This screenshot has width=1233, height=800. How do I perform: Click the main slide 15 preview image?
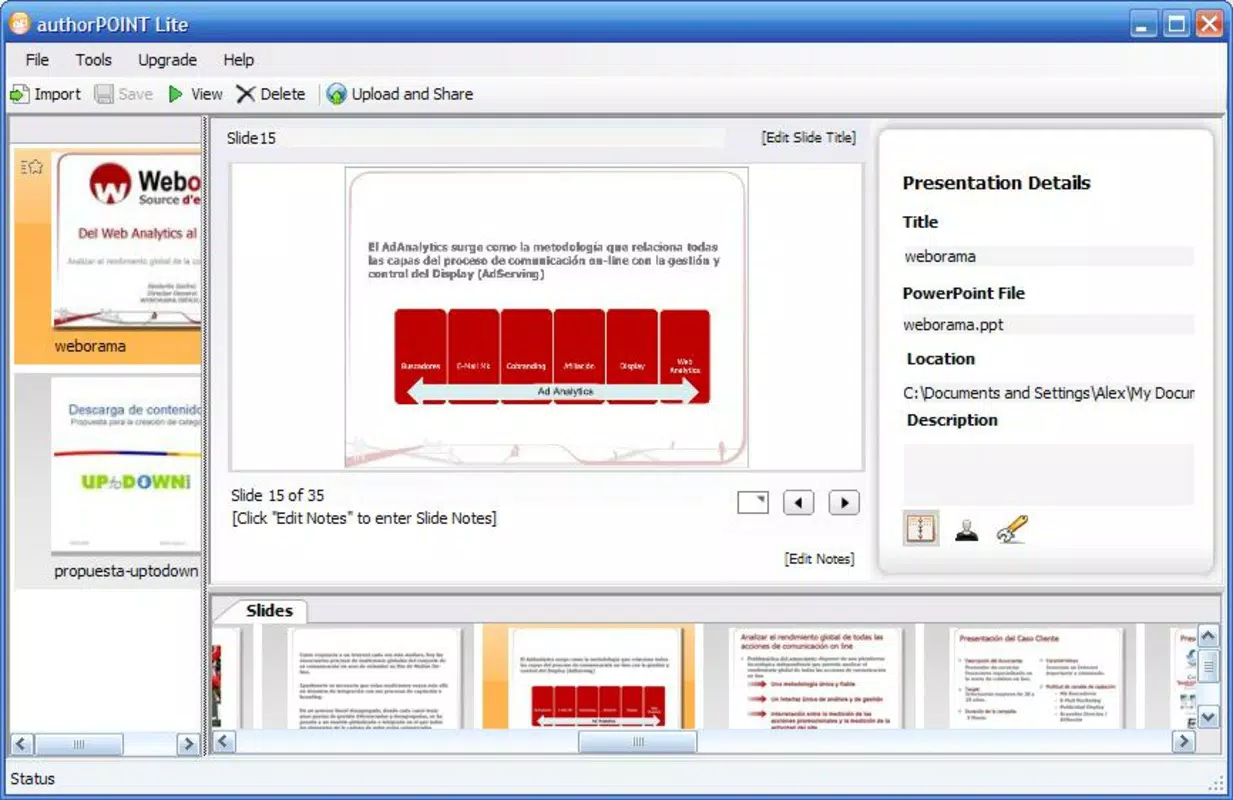(547, 317)
